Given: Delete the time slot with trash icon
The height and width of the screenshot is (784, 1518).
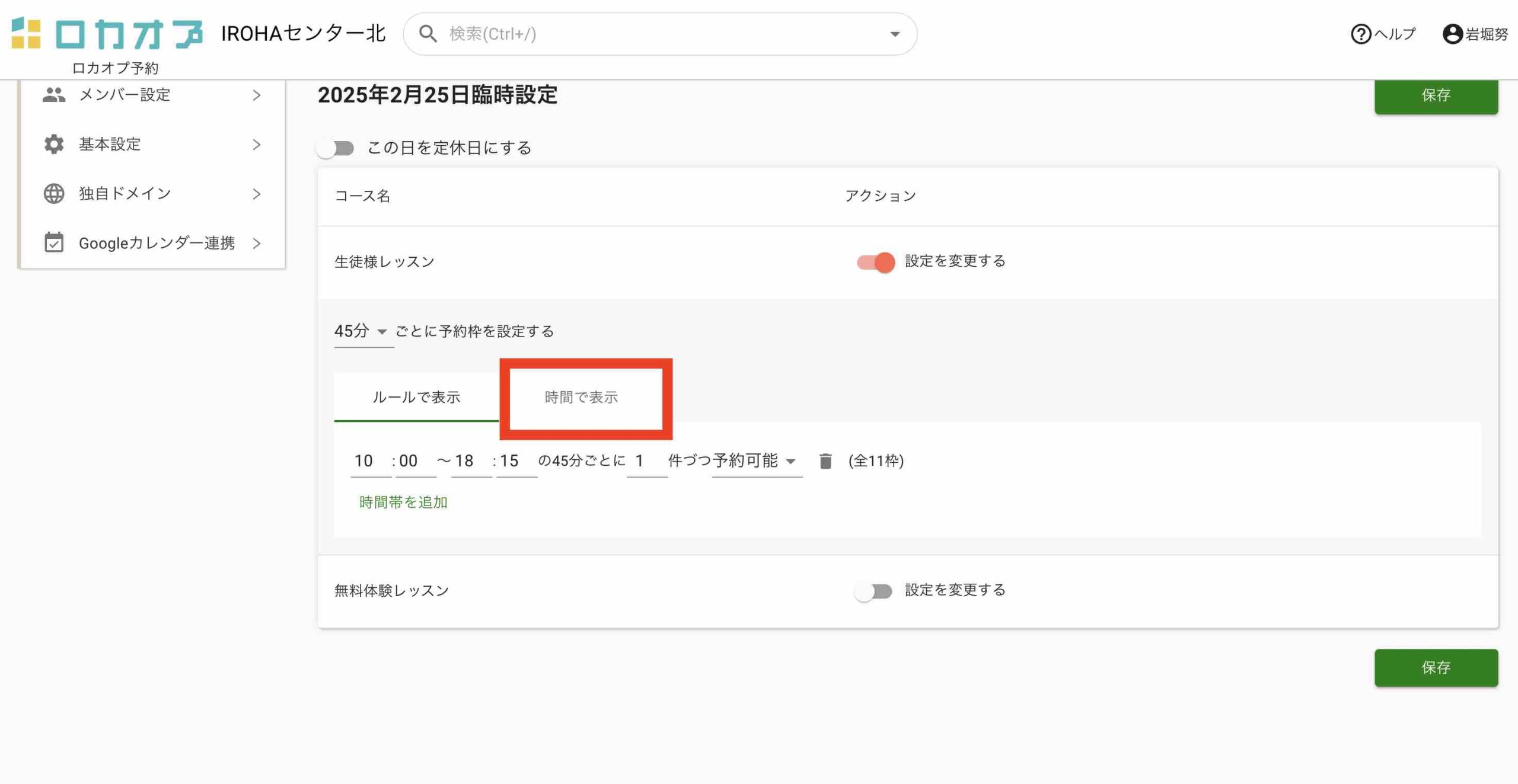Looking at the screenshot, I should (825, 461).
